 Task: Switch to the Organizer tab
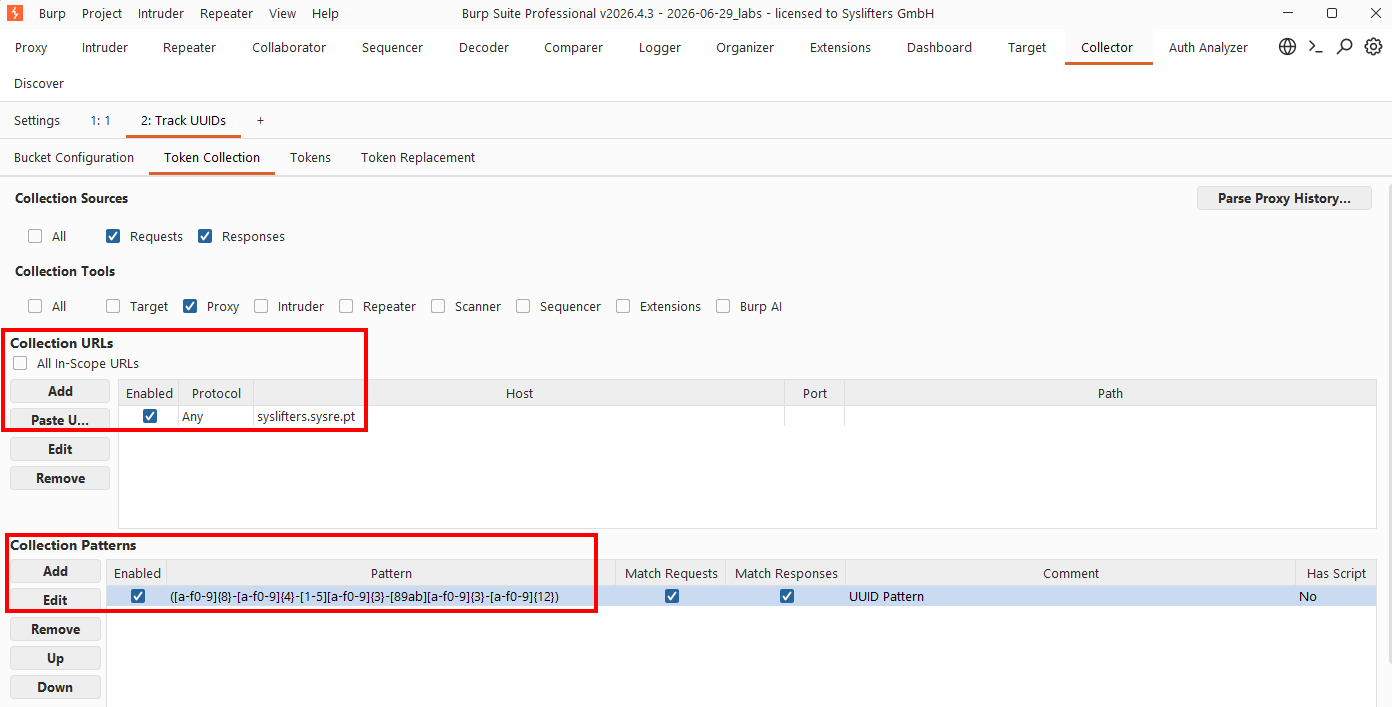pos(745,47)
